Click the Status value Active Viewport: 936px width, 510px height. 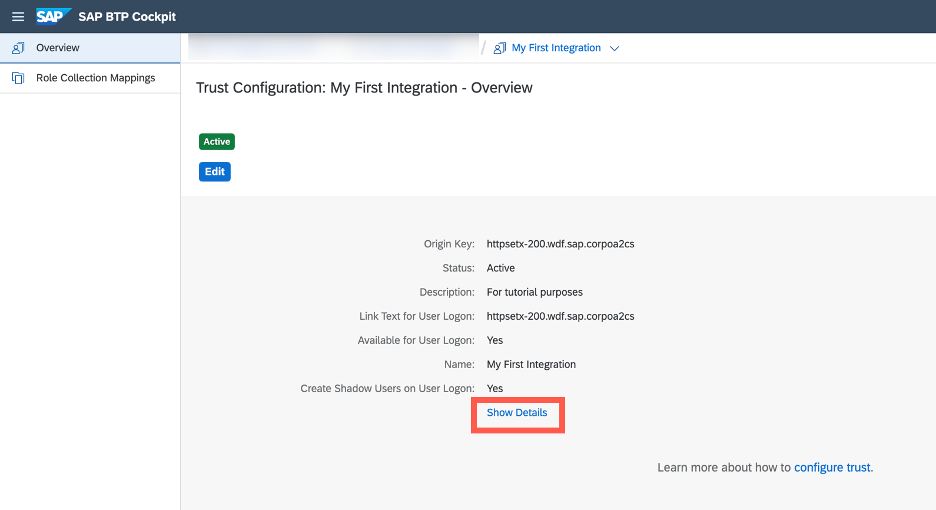tap(501, 268)
